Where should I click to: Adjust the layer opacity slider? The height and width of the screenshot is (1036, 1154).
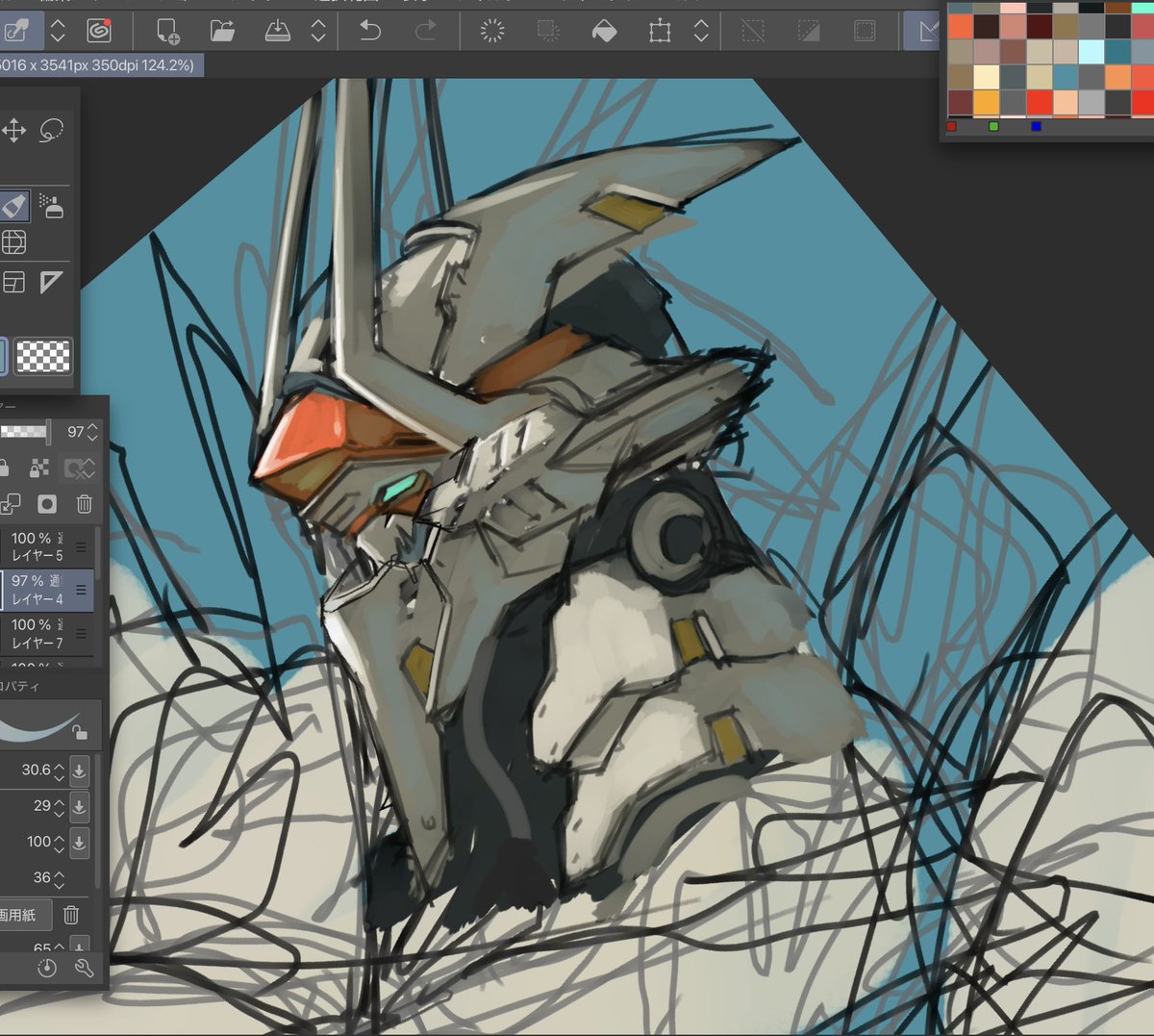(x=24, y=432)
